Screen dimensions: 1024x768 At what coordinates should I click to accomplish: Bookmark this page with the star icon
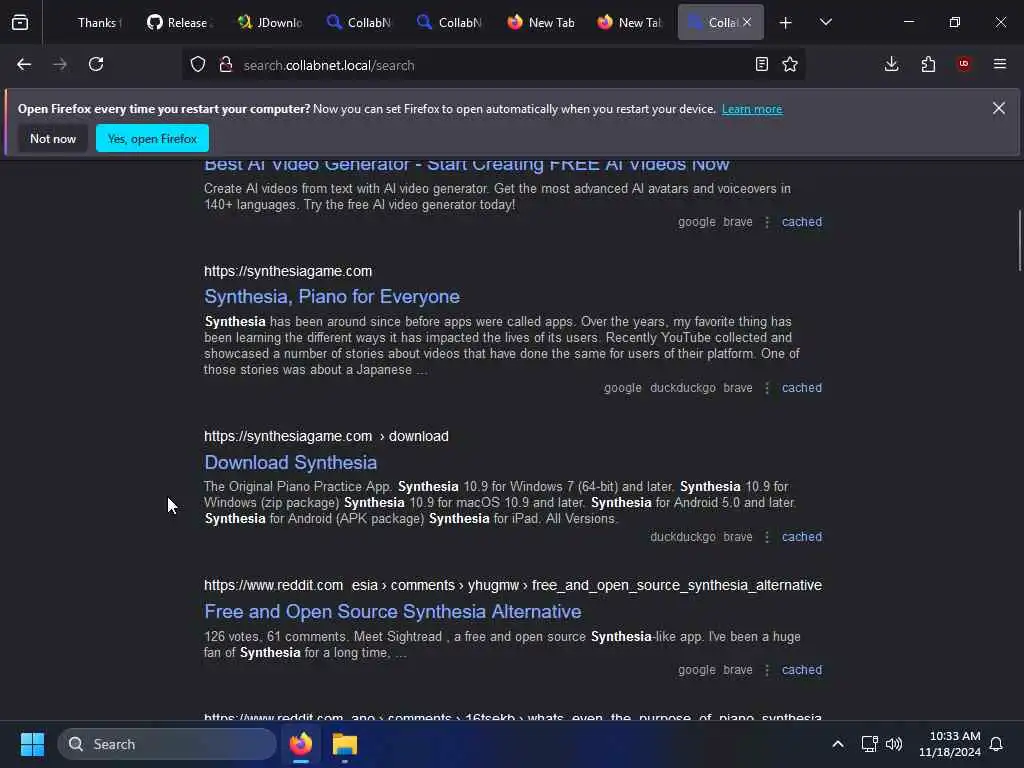[x=790, y=65]
